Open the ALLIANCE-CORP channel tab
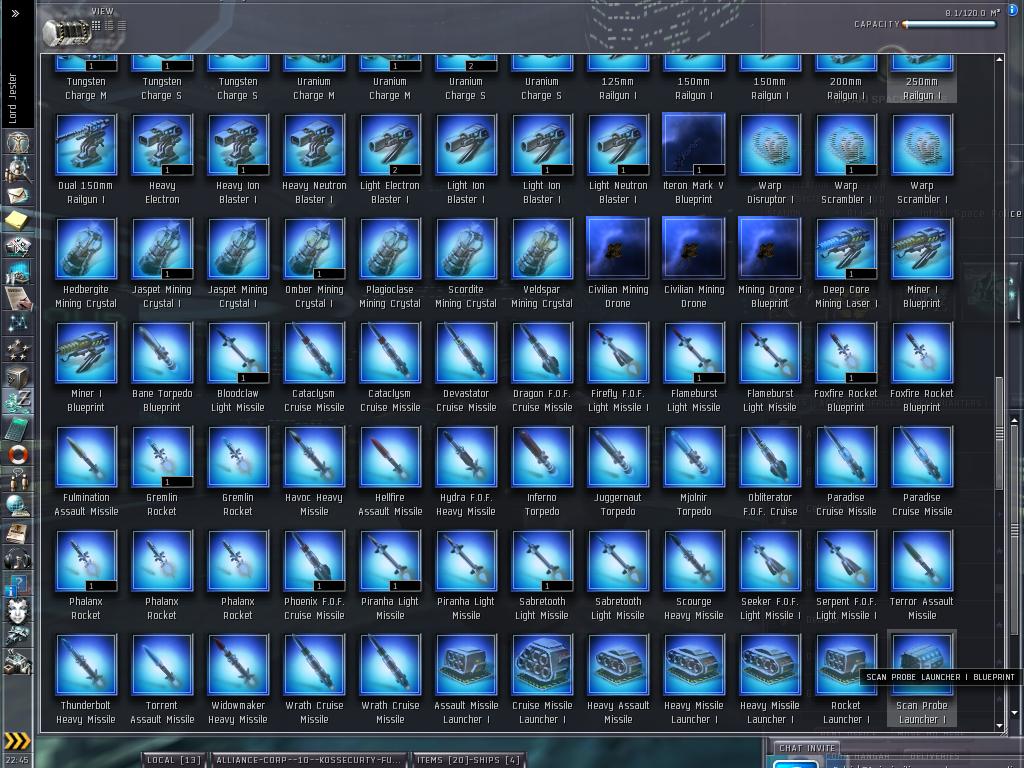Screen dimensions: 1024x768 308,760
